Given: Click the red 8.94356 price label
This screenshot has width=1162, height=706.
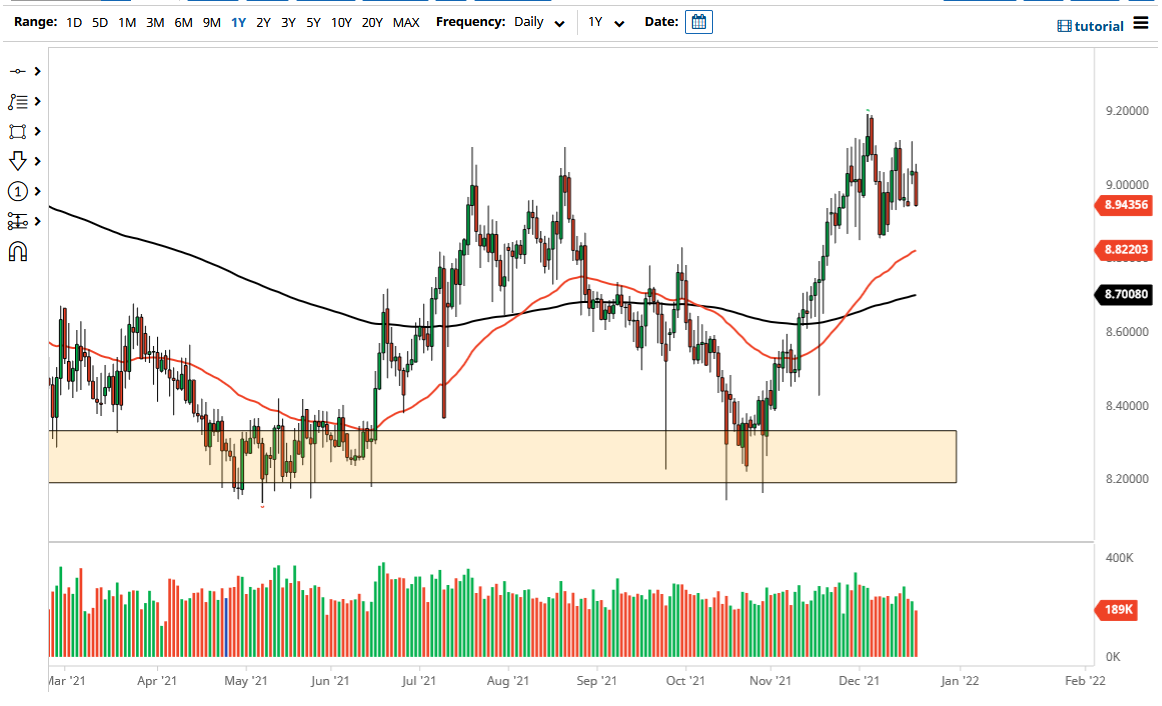Looking at the screenshot, I should [1126, 207].
